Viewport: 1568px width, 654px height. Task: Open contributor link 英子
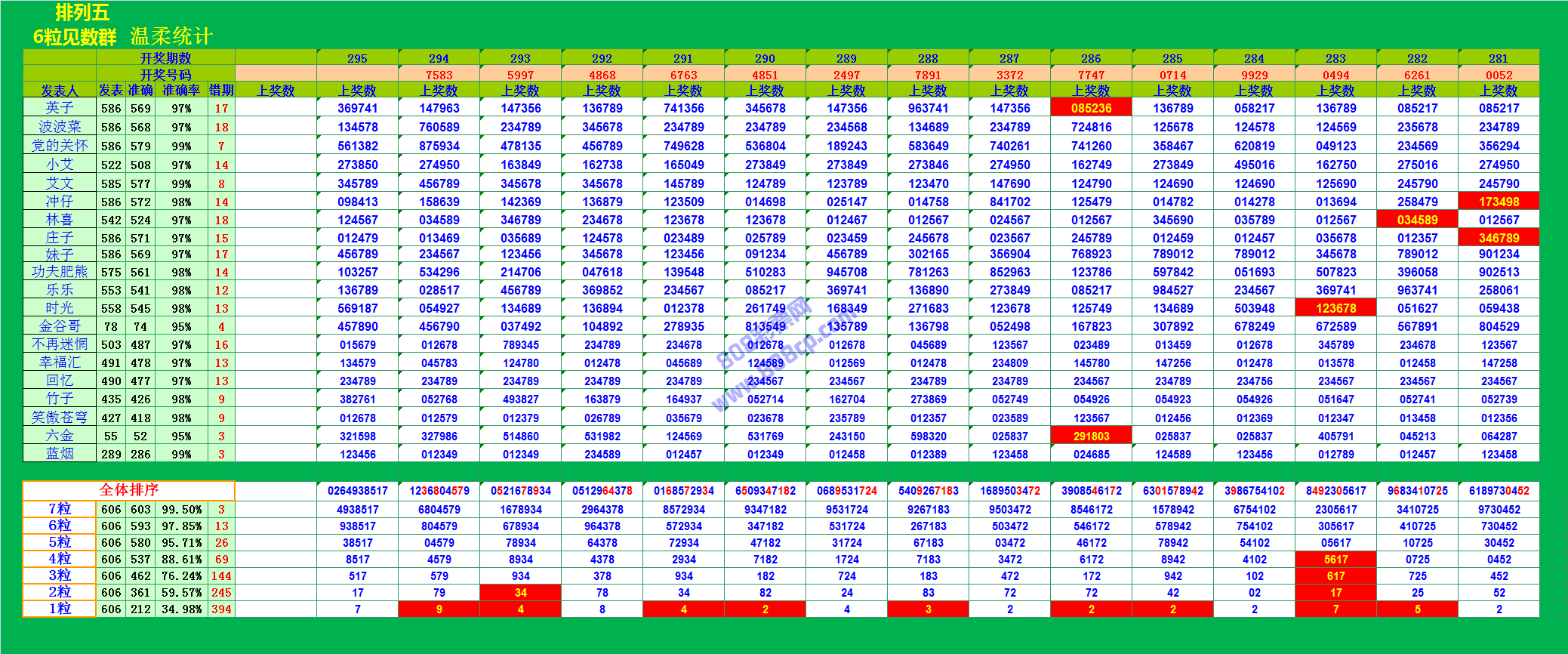59,108
